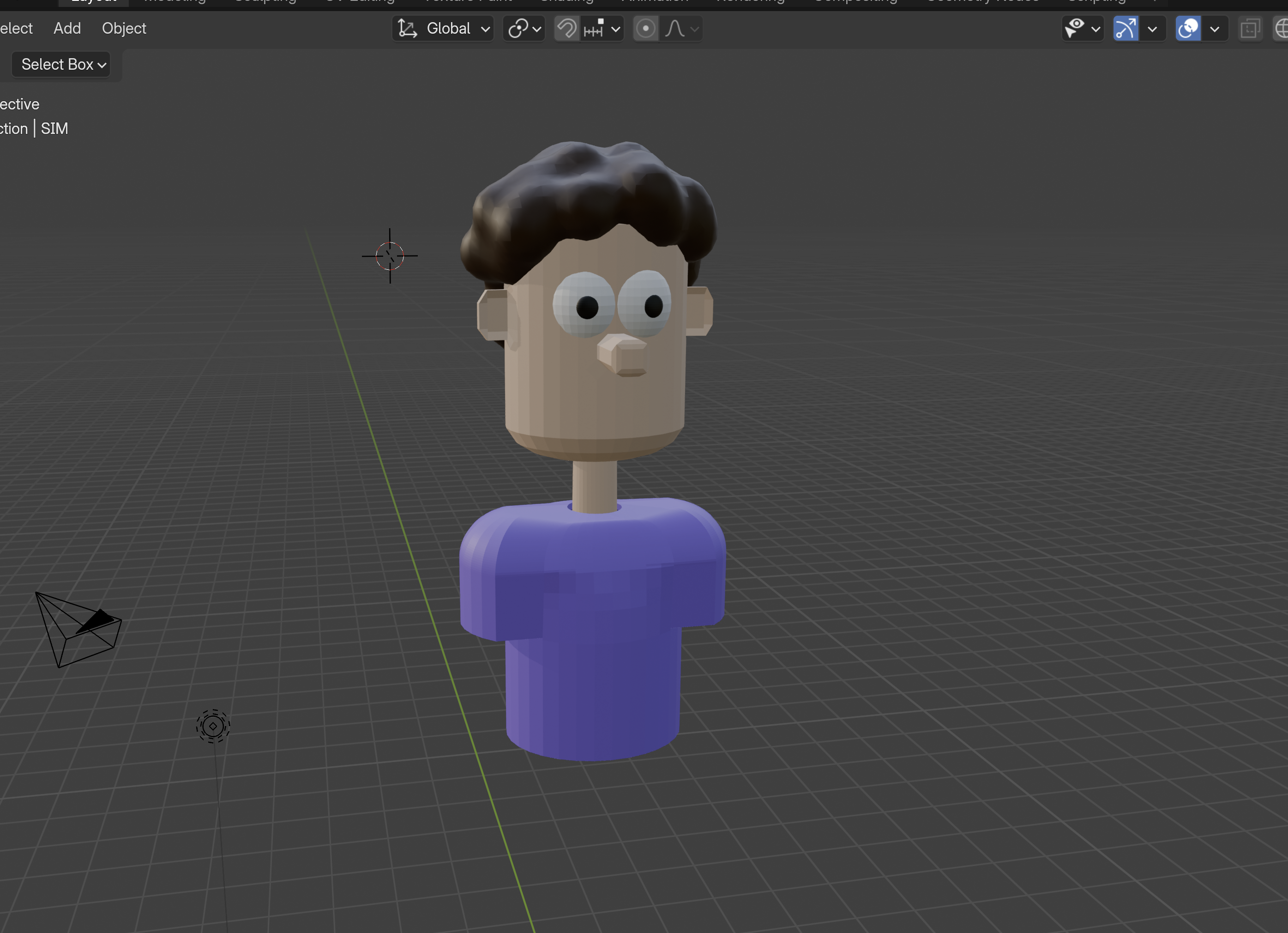Open snapping increment options
This screenshot has height=933, width=1288.
(x=602, y=29)
